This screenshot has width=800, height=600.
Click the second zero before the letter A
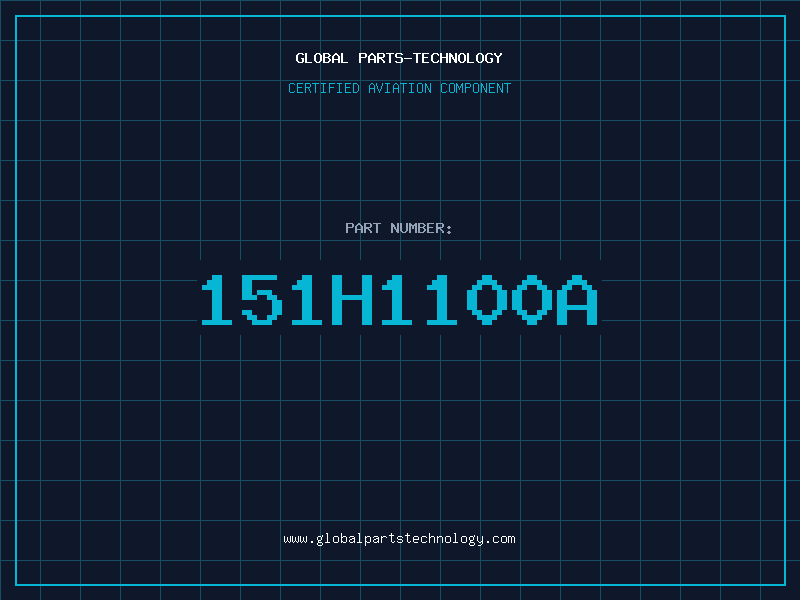[532, 299]
